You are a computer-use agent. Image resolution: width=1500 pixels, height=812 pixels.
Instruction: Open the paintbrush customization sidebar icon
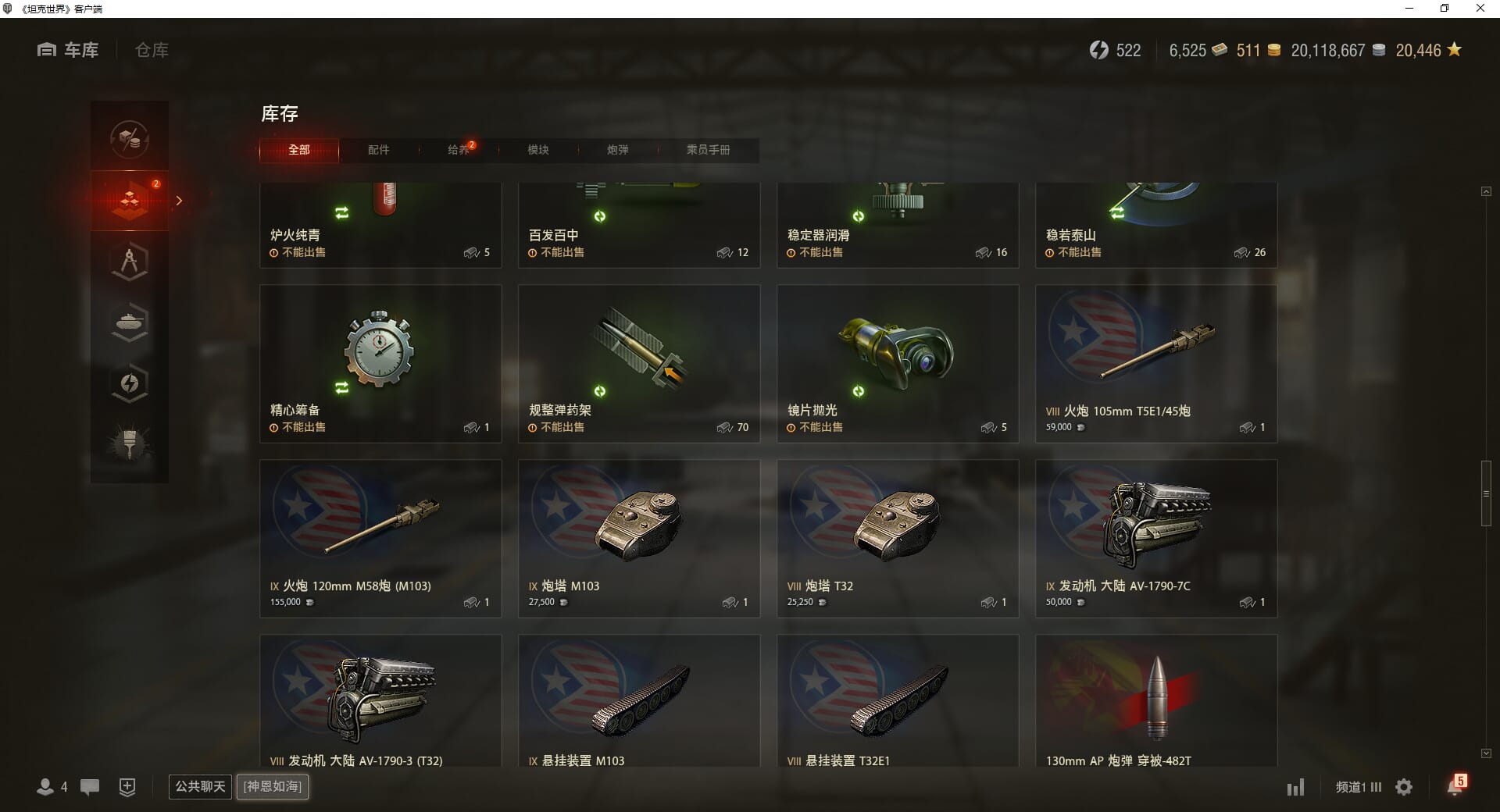pyautogui.click(x=130, y=443)
